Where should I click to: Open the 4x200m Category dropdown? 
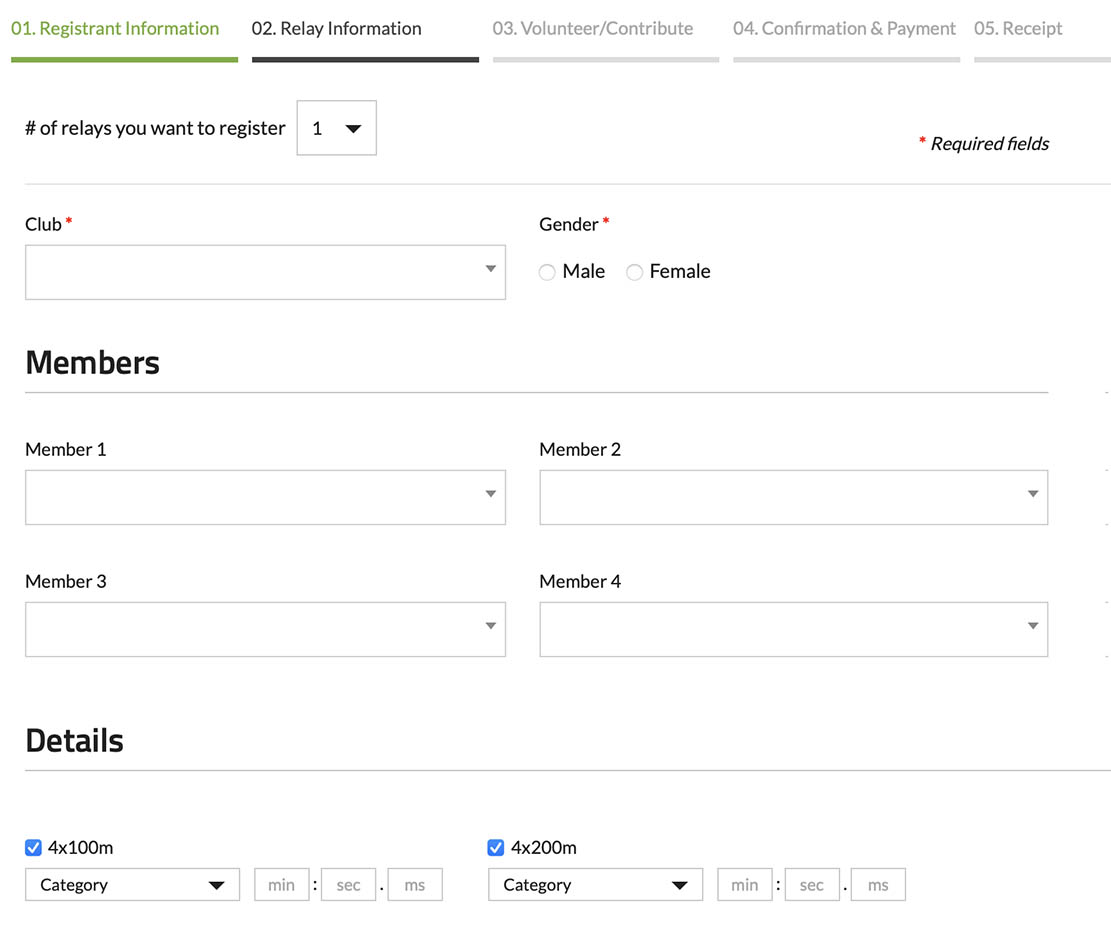(595, 885)
